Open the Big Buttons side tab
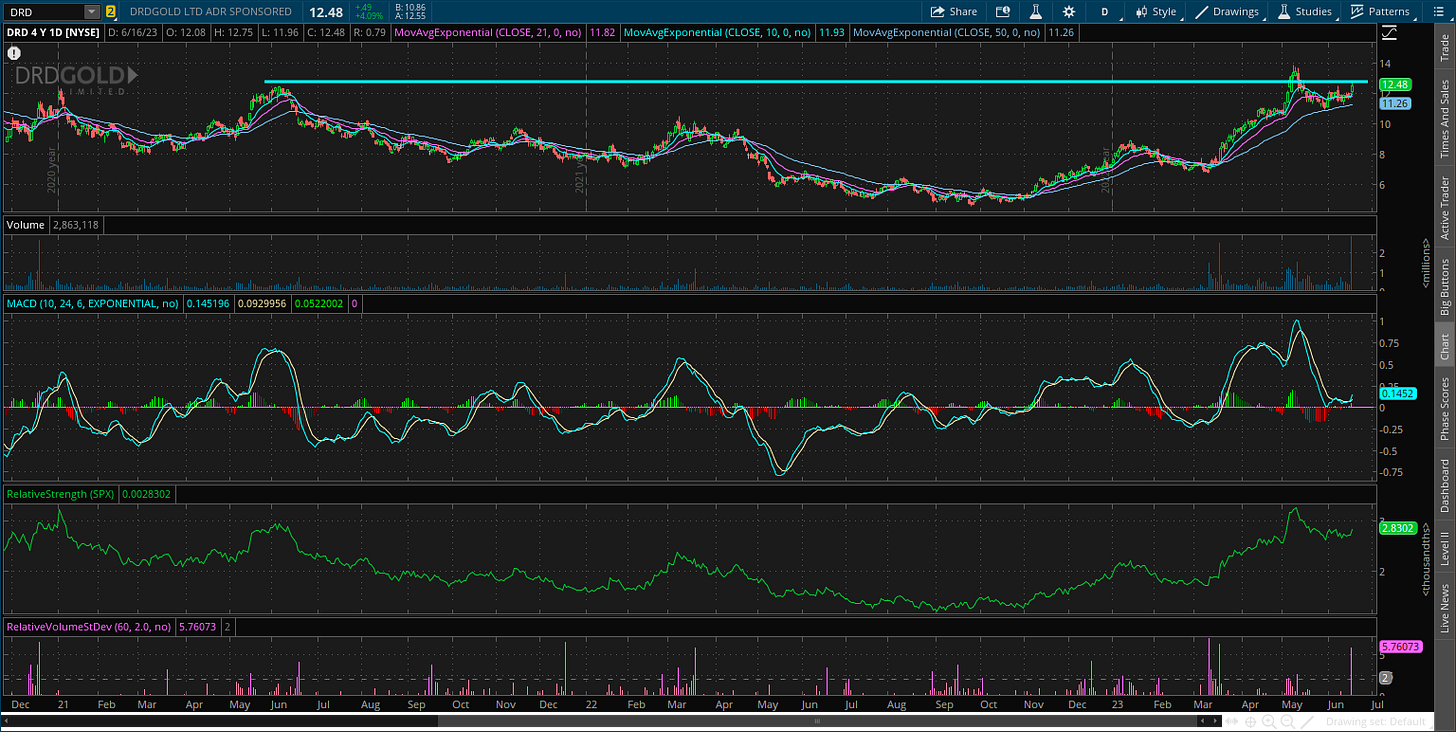This screenshot has height=732, width=1456. coord(1444,287)
